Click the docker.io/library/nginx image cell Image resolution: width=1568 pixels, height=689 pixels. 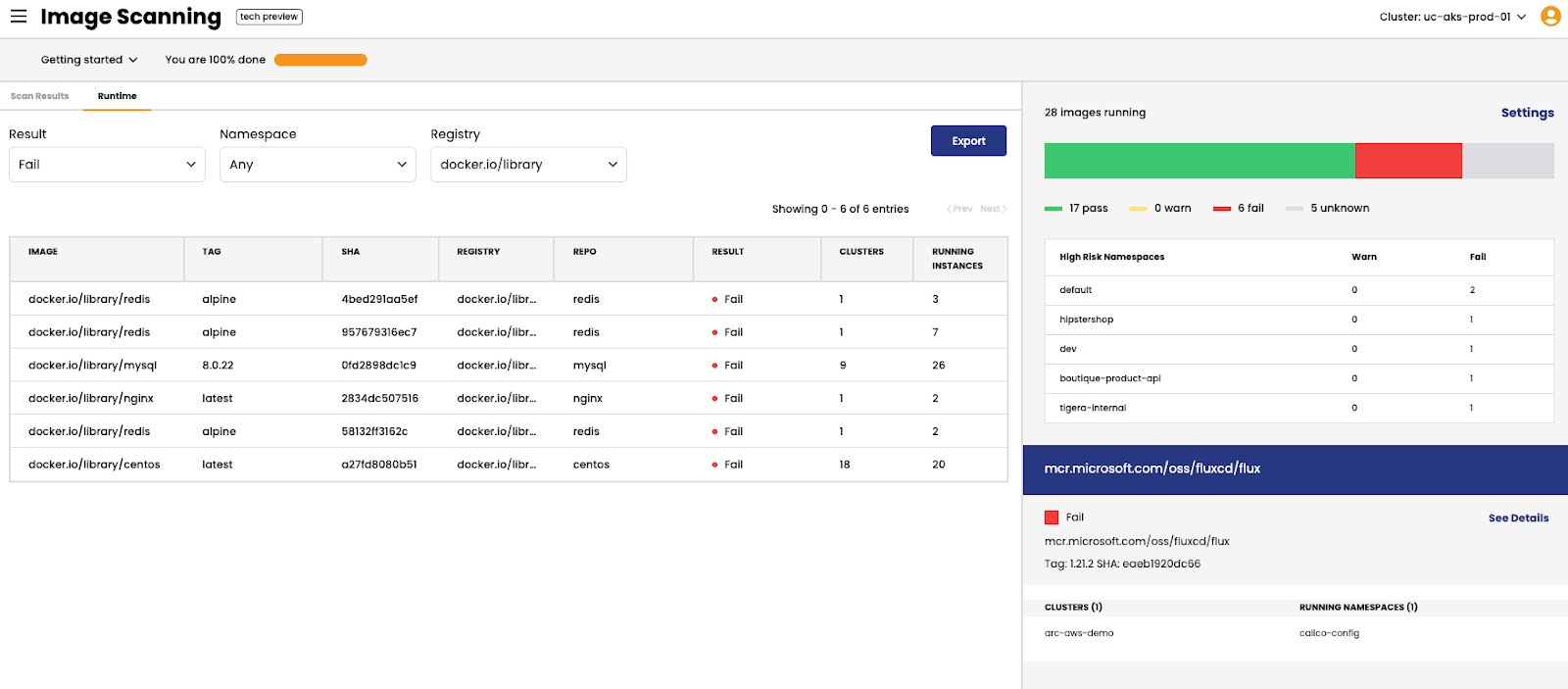(x=91, y=399)
